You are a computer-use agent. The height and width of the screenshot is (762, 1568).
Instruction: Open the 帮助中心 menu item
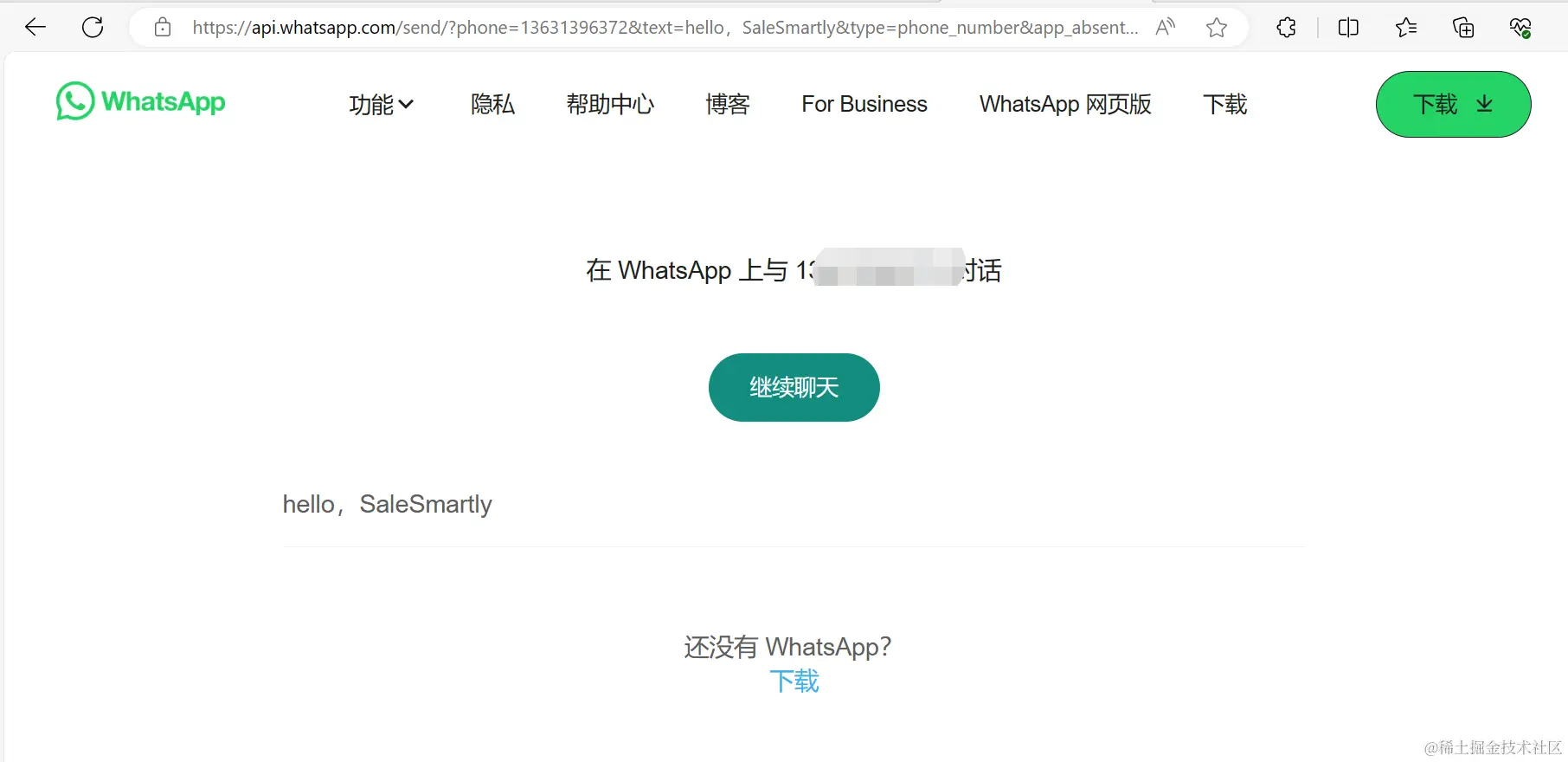click(610, 105)
